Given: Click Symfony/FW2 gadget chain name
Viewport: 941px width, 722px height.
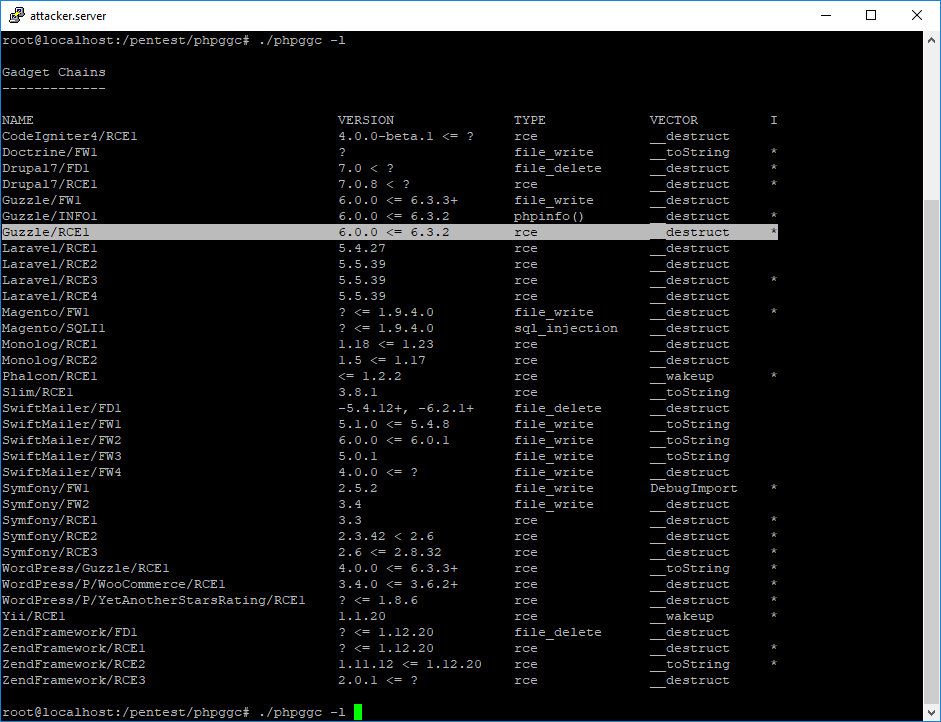Looking at the screenshot, I should [x=46, y=504].
